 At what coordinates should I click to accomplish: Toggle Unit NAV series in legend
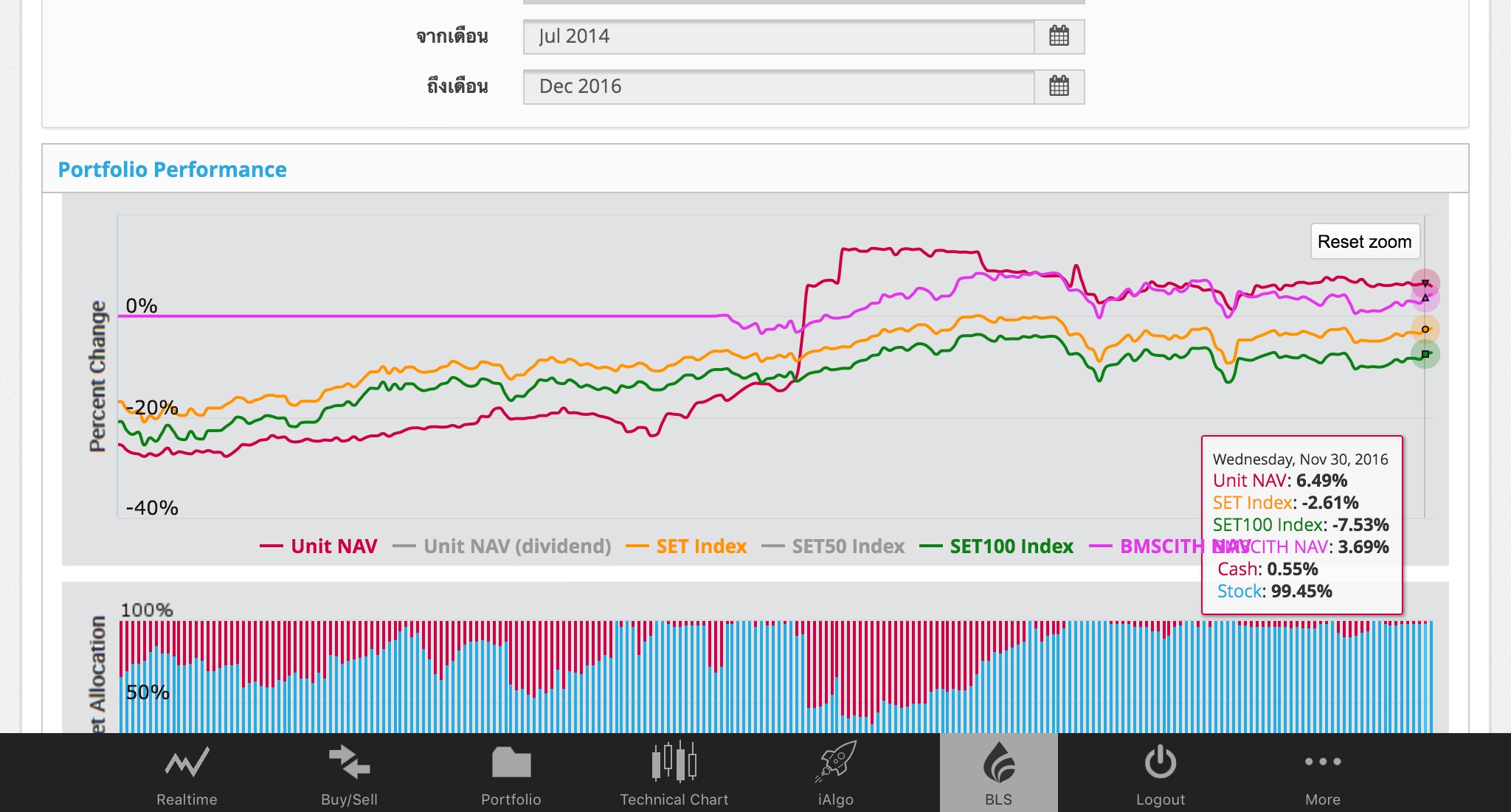[x=319, y=546]
